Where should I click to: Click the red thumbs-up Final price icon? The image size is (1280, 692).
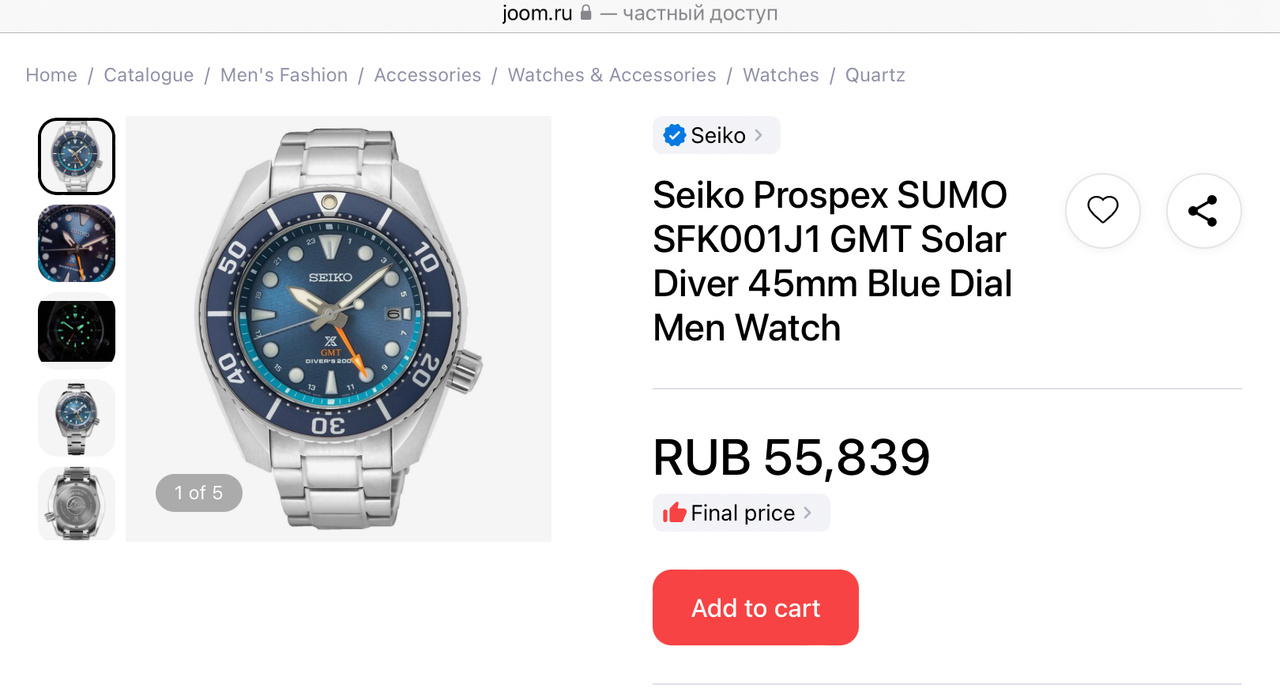coord(674,513)
